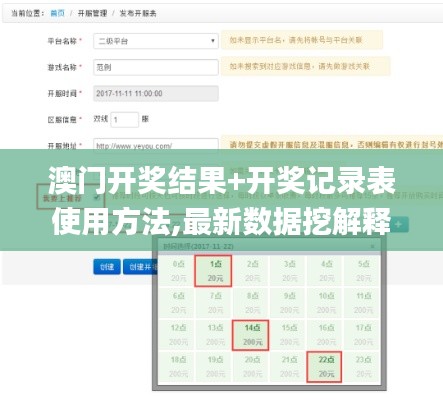Close the 时间选择 popup with the X icon

click(x=373, y=247)
